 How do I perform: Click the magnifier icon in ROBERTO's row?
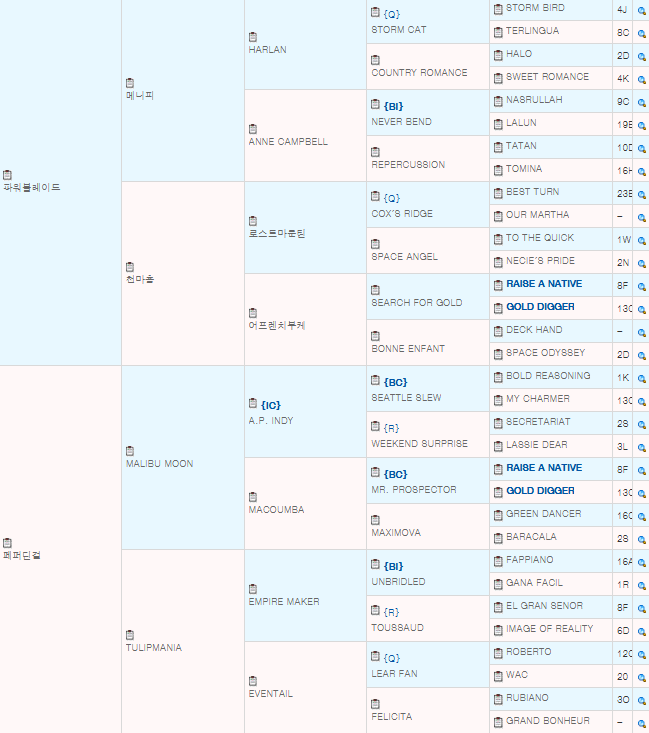[641, 653]
